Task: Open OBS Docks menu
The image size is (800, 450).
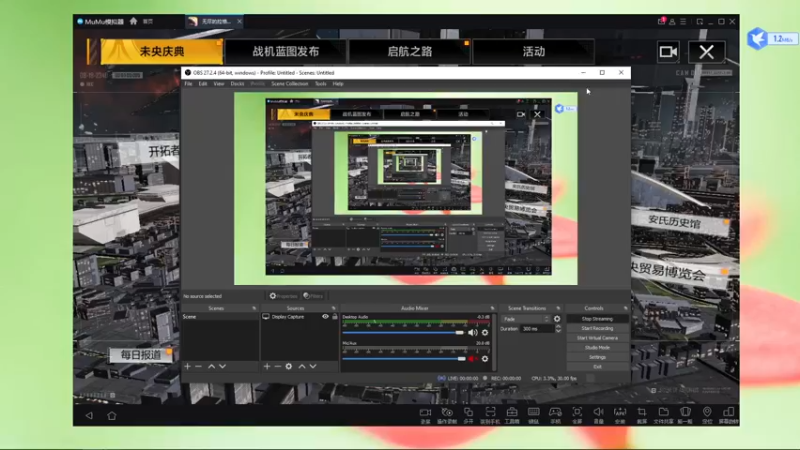Action: [237, 84]
